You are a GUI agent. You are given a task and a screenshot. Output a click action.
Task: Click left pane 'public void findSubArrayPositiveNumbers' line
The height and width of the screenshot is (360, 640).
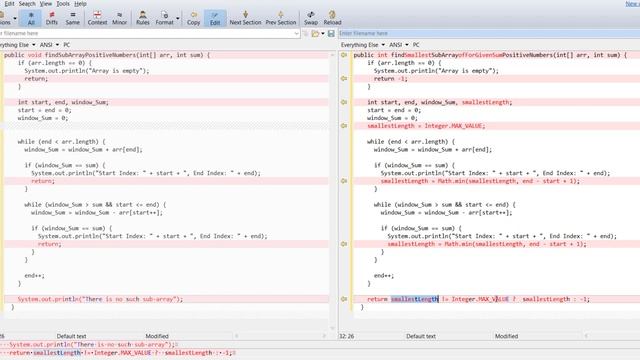107,55
